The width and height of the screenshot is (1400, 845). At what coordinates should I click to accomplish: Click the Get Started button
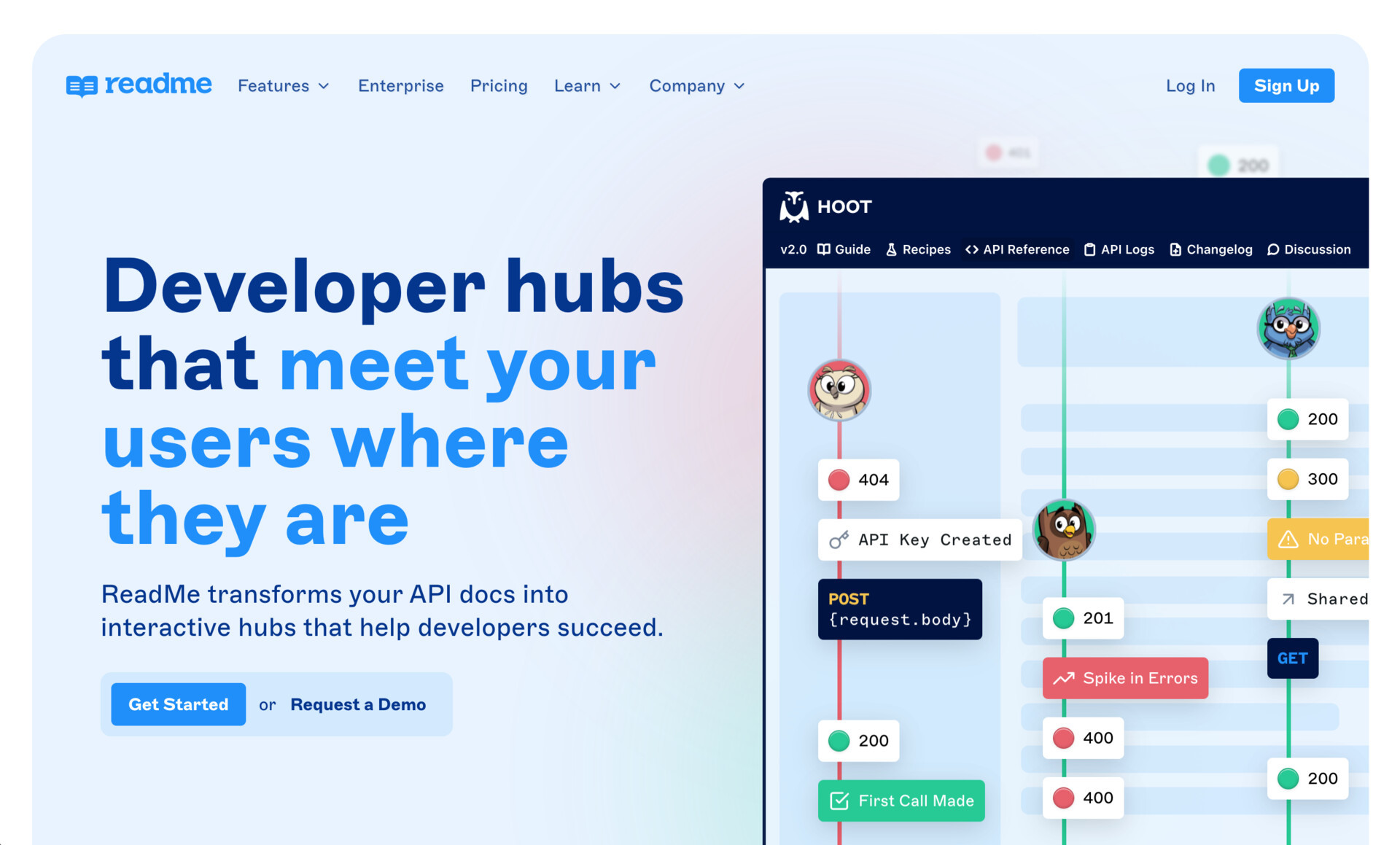[x=179, y=704]
